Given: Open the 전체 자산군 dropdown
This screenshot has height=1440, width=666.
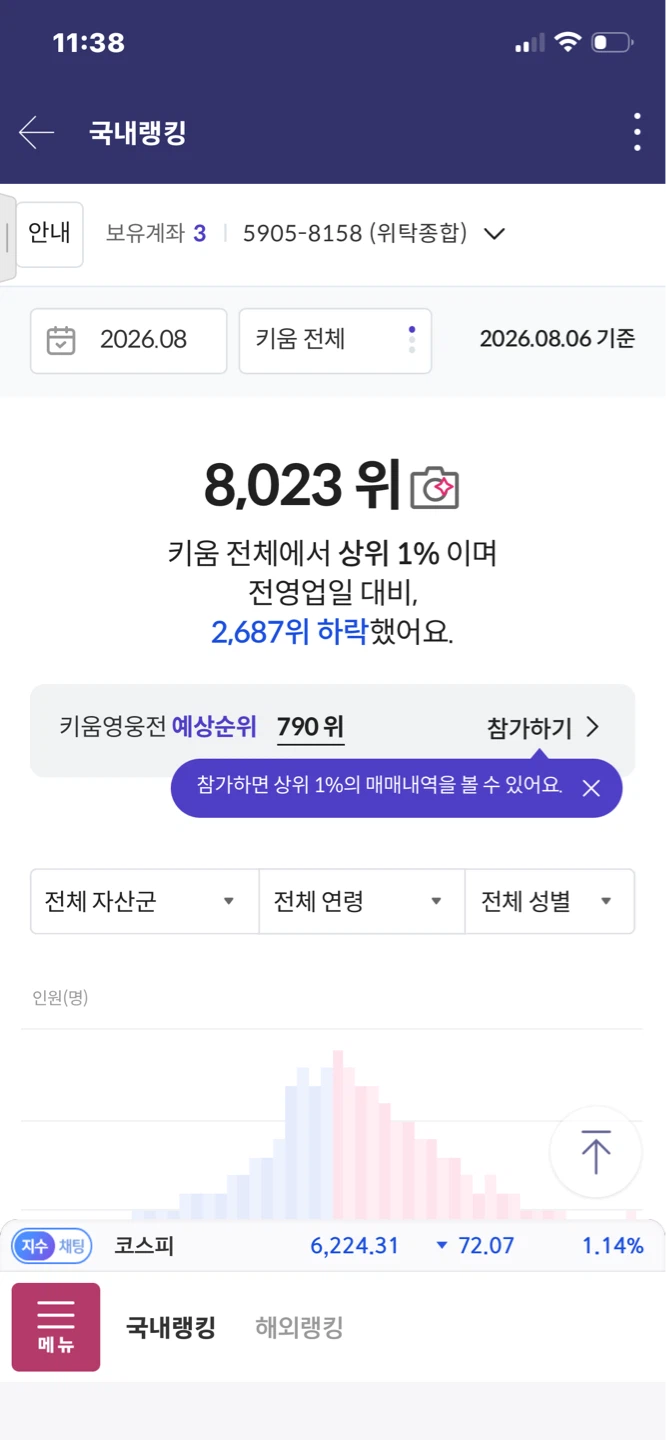Looking at the screenshot, I should (145, 901).
